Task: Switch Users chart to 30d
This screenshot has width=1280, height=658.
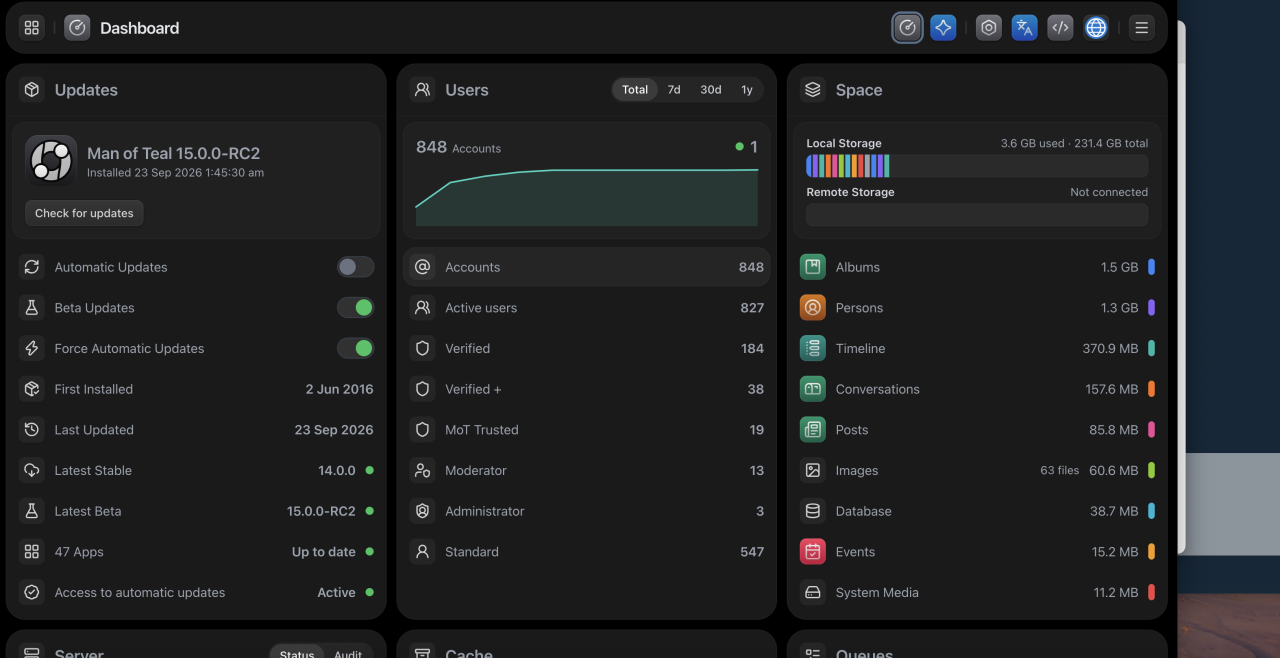Action: click(x=711, y=90)
